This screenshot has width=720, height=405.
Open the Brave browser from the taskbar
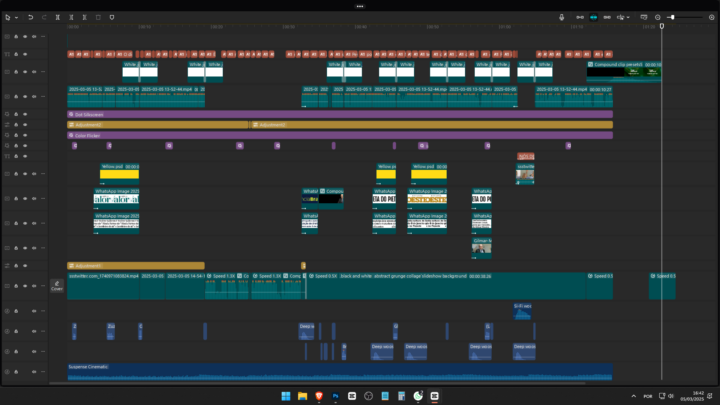point(319,397)
